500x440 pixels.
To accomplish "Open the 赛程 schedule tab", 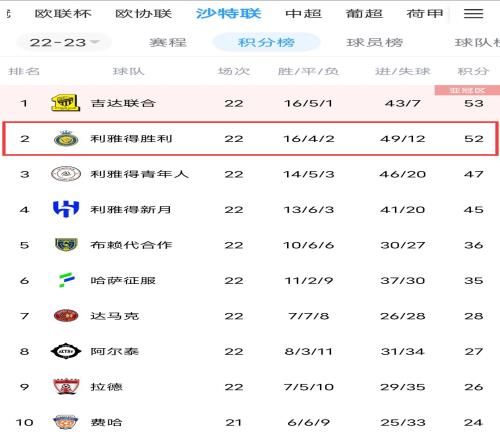I will pos(168,43).
